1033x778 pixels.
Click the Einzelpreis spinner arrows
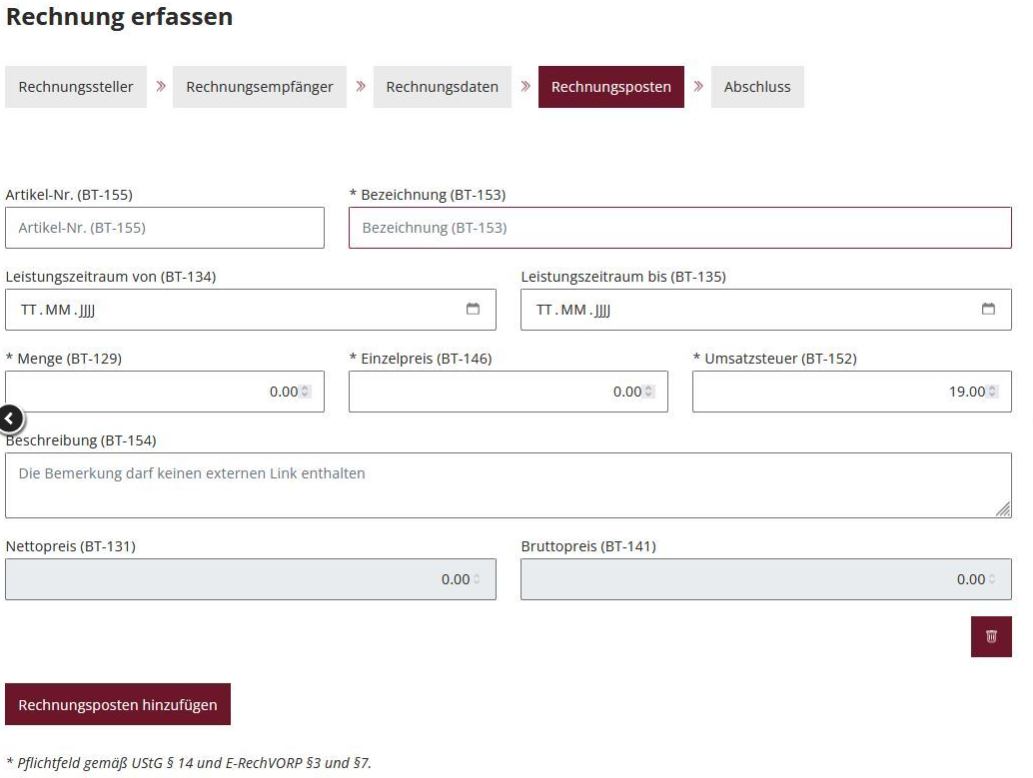[x=650, y=392]
